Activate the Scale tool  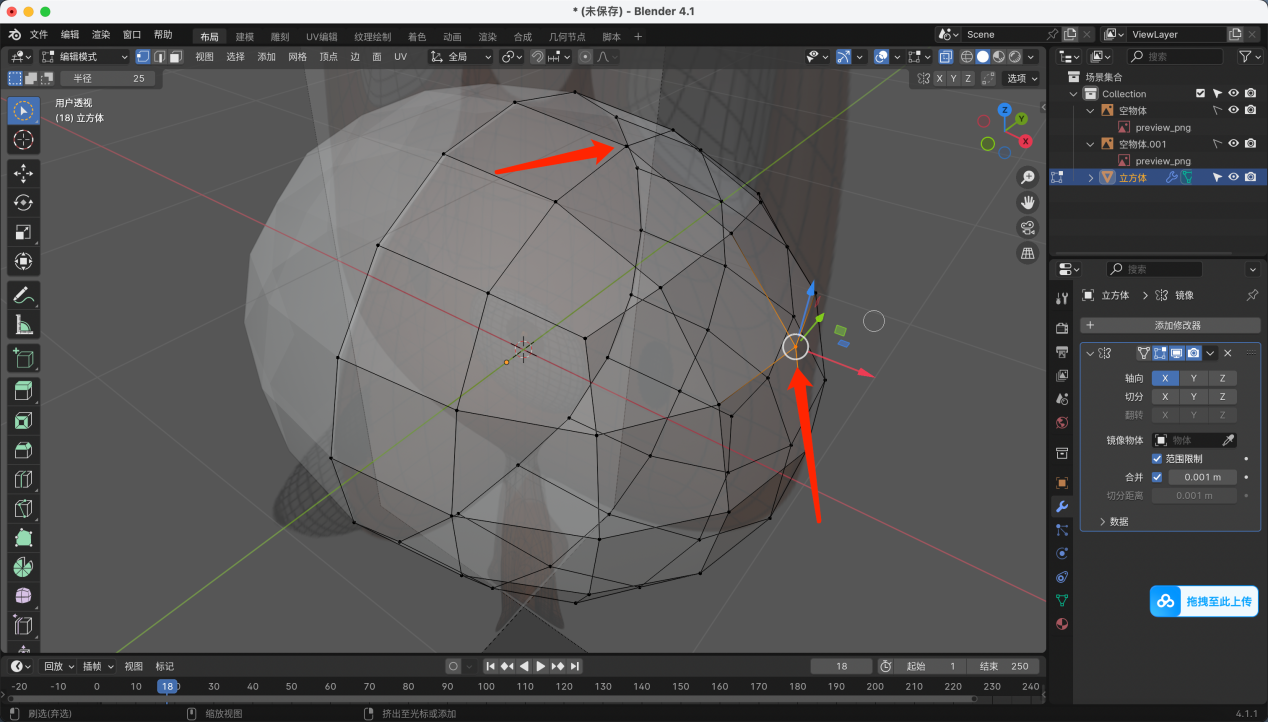pos(23,232)
